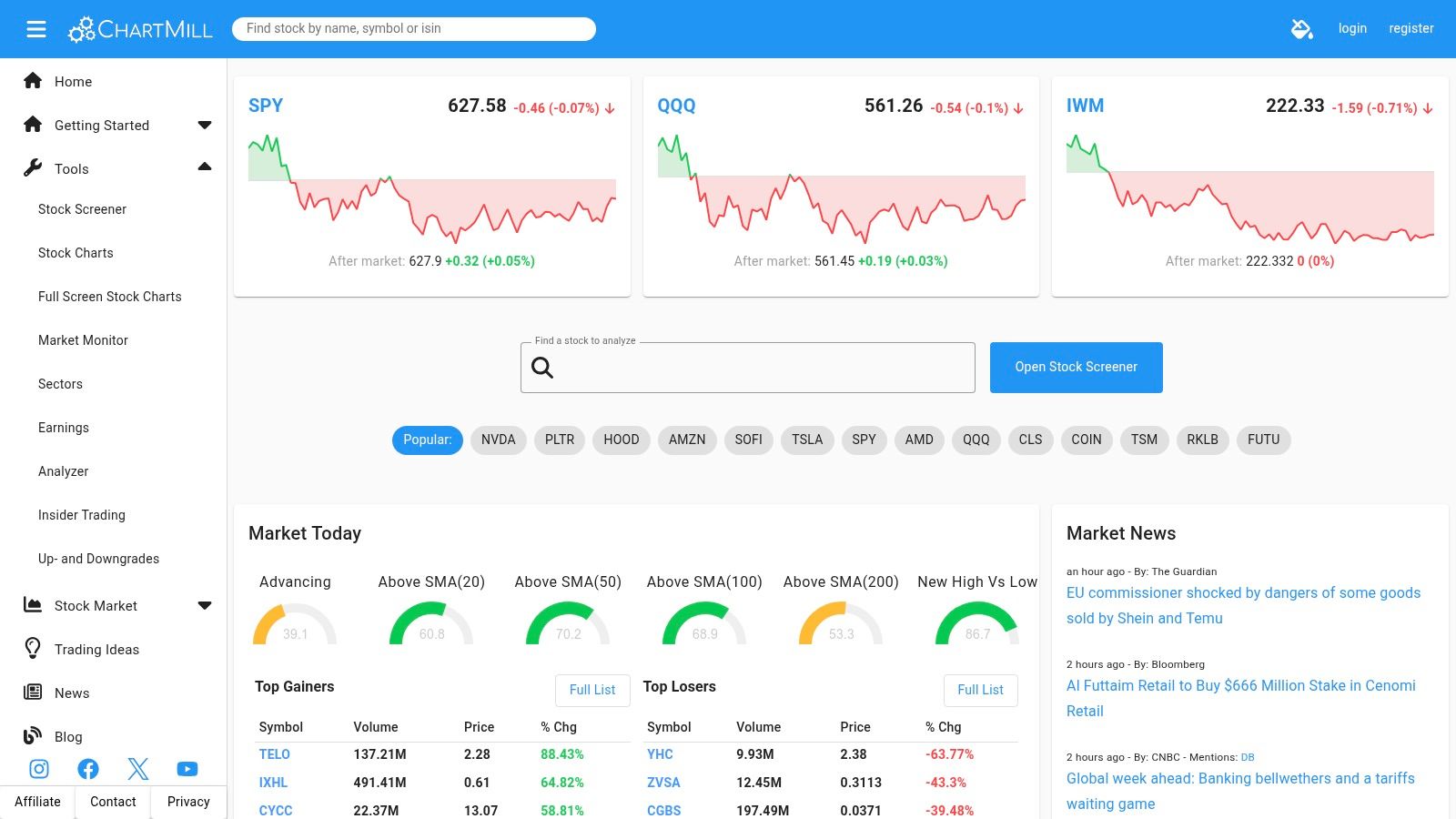Viewport: 1456px width, 819px height.
Task: Open IXHL in Top Gainers
Action: coord(273,783)
